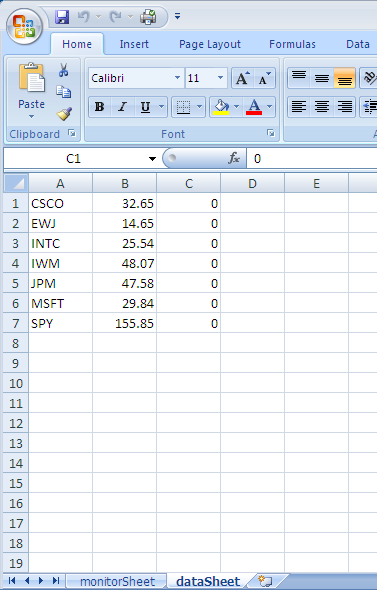Open the Insert tab
Screen dimensions: 377x590
pos(134,44)
